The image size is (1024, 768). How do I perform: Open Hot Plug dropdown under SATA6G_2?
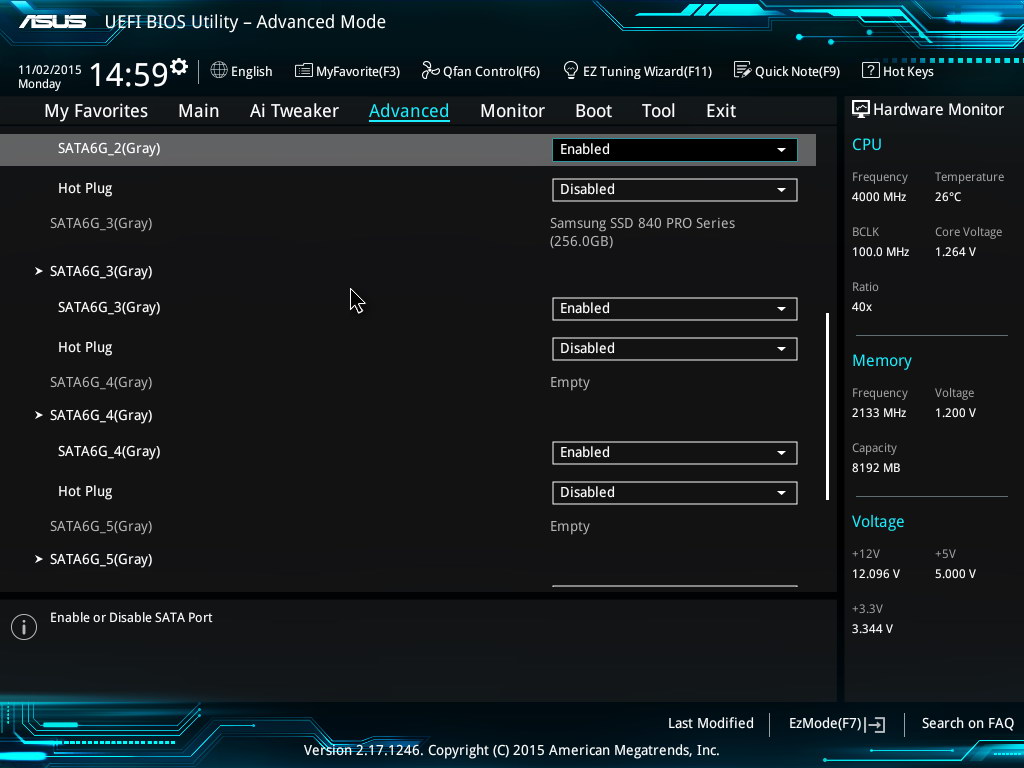[x=674, y=189]
